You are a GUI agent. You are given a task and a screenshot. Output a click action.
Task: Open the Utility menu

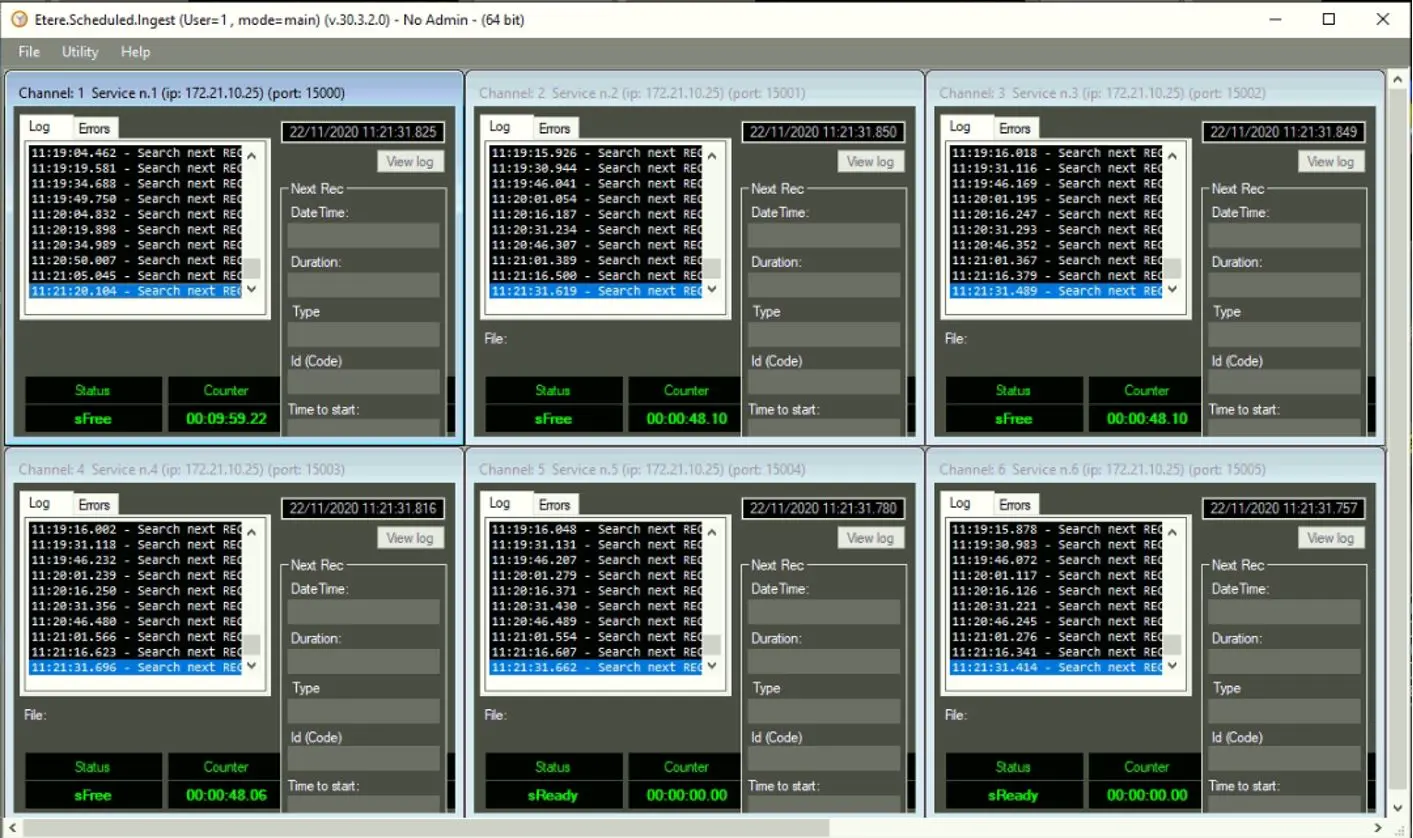click(x=80, y=52)
